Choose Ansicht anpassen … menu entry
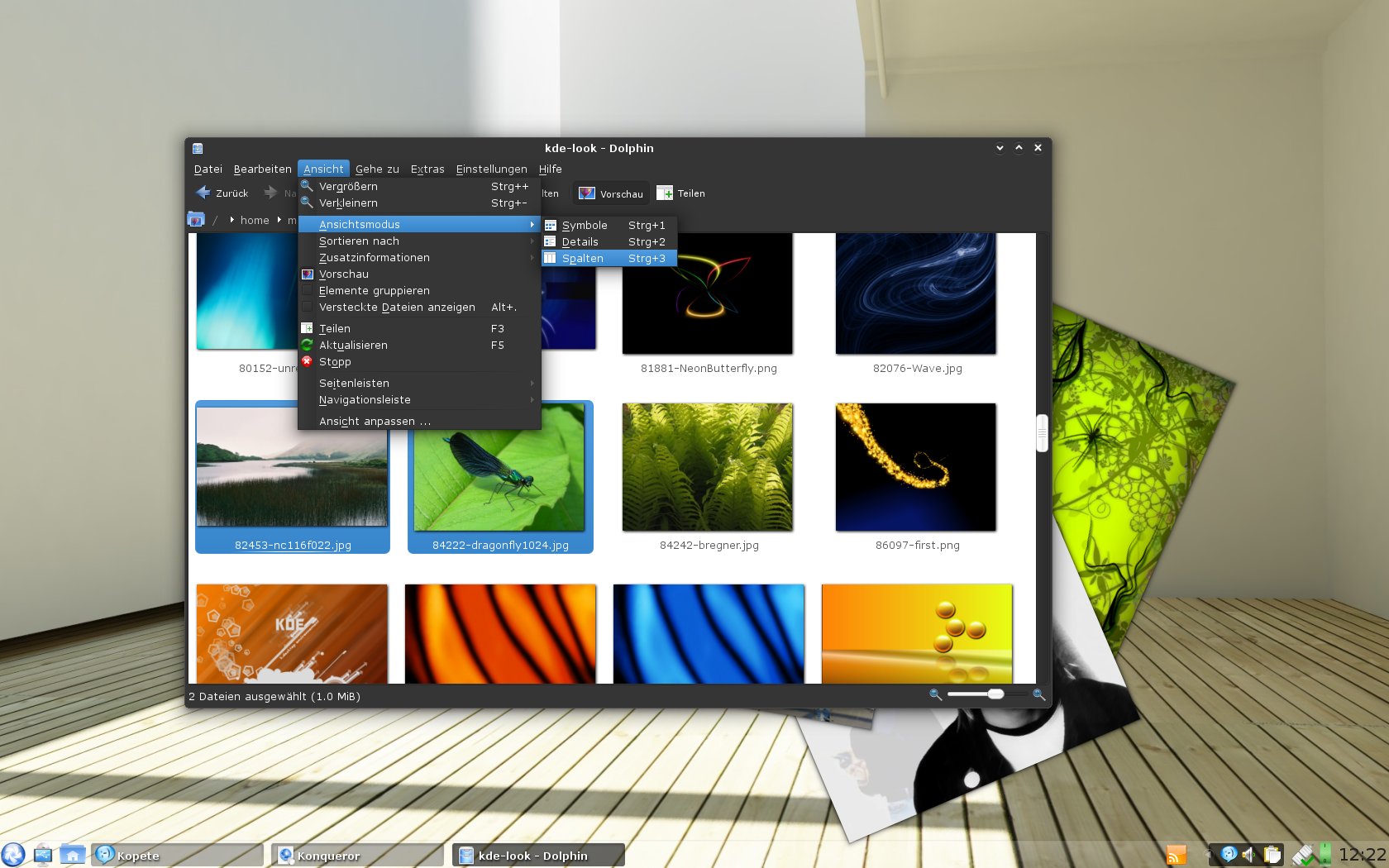The width and height of the screenshot is (1389, 868). pos(419,421)
